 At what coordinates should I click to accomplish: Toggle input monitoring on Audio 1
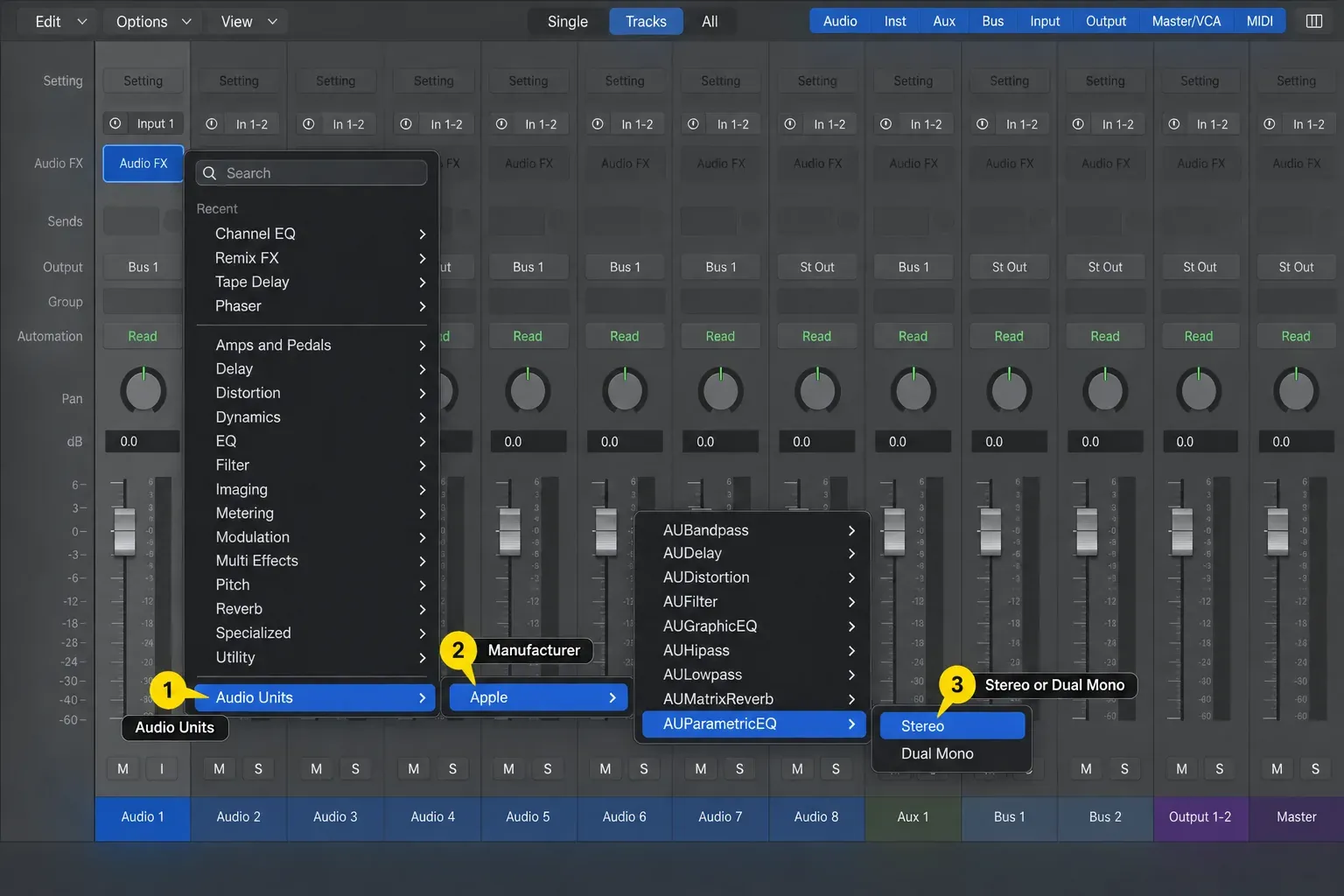click(x=162, y=768)
